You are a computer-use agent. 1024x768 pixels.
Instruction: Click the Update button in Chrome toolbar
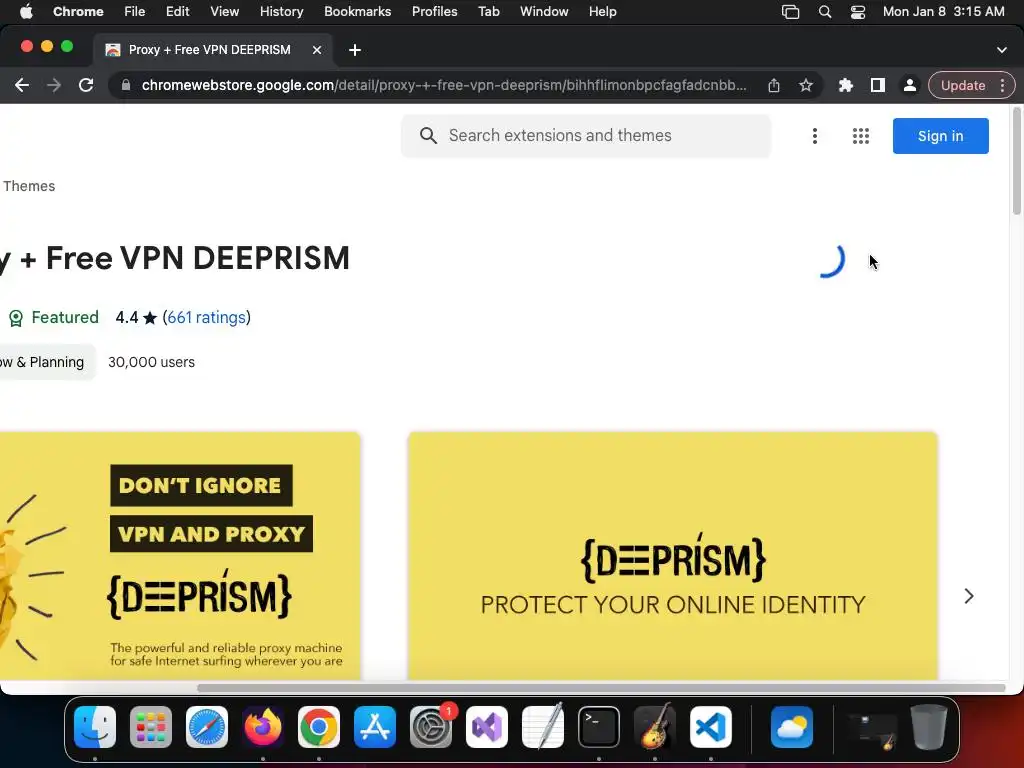[963, 86]
